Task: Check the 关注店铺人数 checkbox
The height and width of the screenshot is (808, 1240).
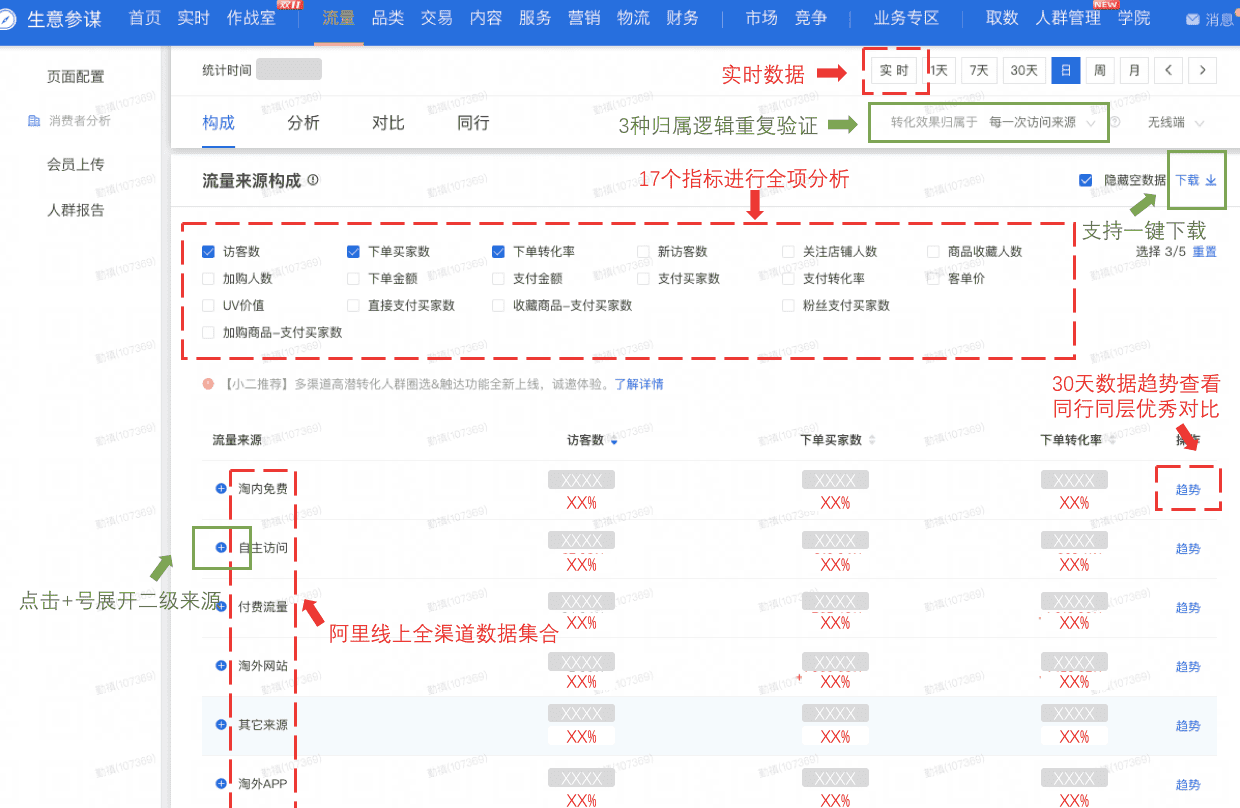Action: pyautogui.click(x=788, y=252)
